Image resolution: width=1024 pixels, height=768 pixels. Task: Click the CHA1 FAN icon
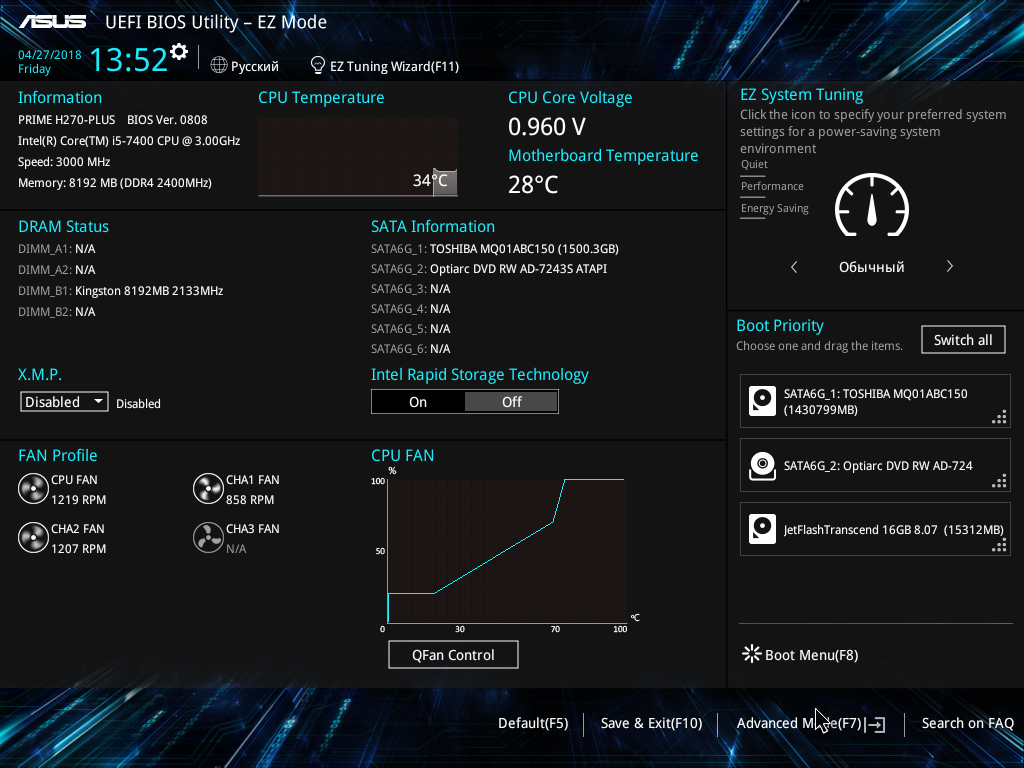pyautogui.click(x=208, y=489)
